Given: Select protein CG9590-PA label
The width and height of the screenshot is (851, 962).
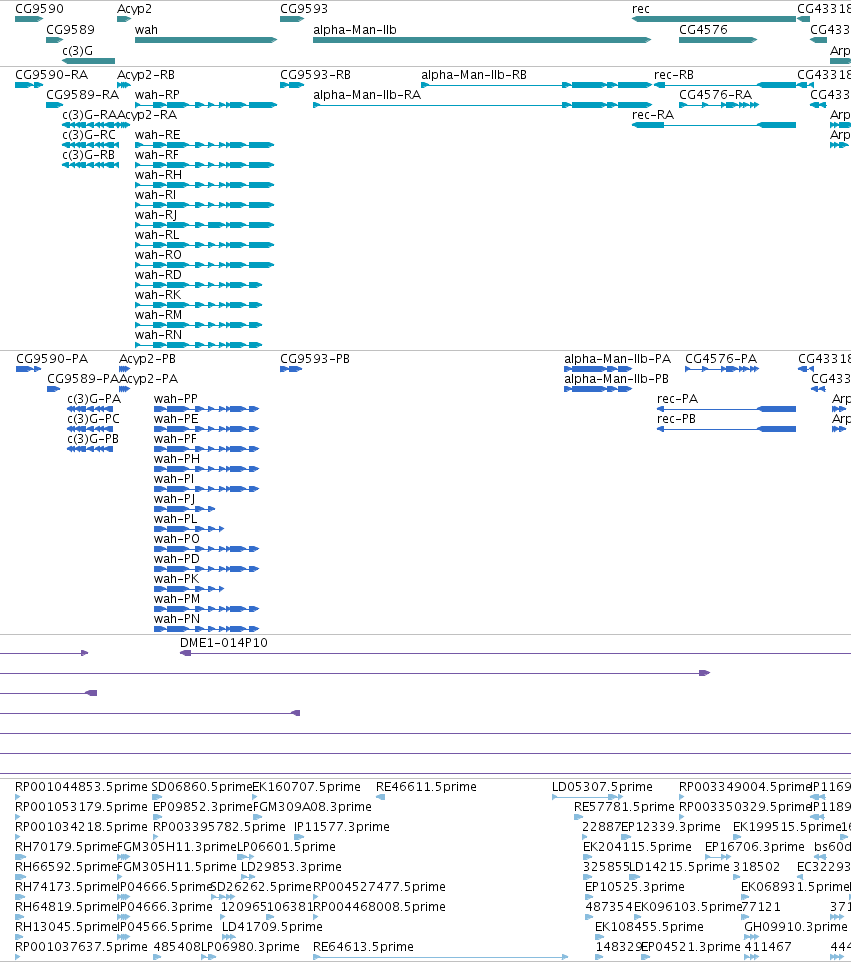Looking at the screenshot, I should pyautogui.click(x=52, y=359).
